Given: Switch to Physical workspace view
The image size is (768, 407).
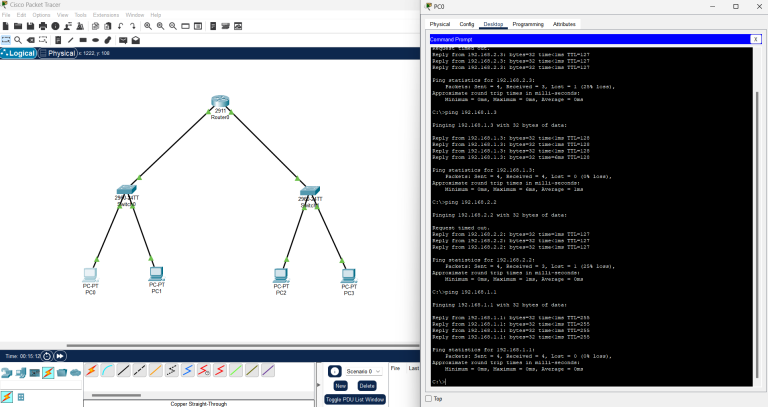Looking at the screenshot, I should (x=58, y=53).
